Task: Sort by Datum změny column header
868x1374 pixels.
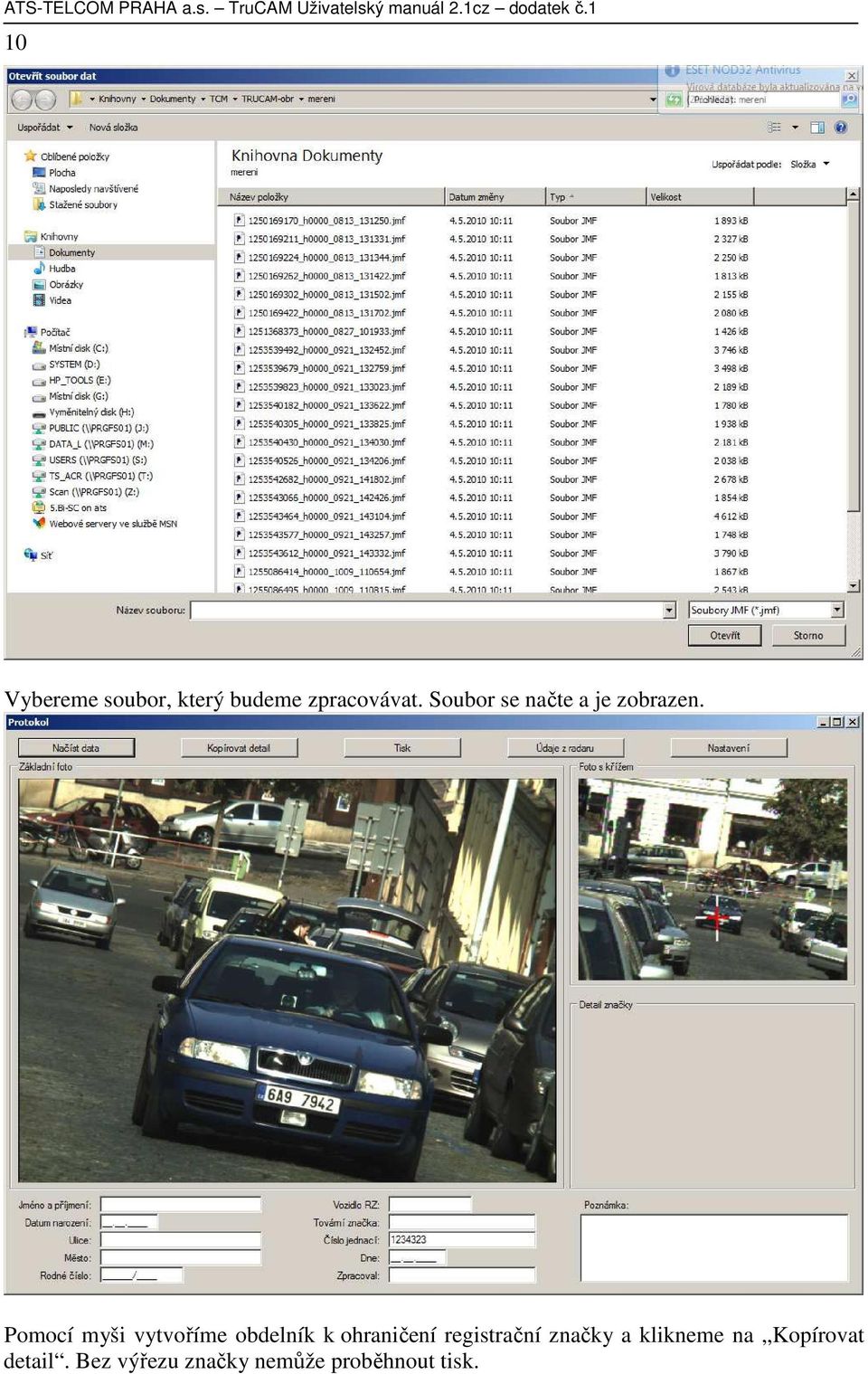Action: 494,197
